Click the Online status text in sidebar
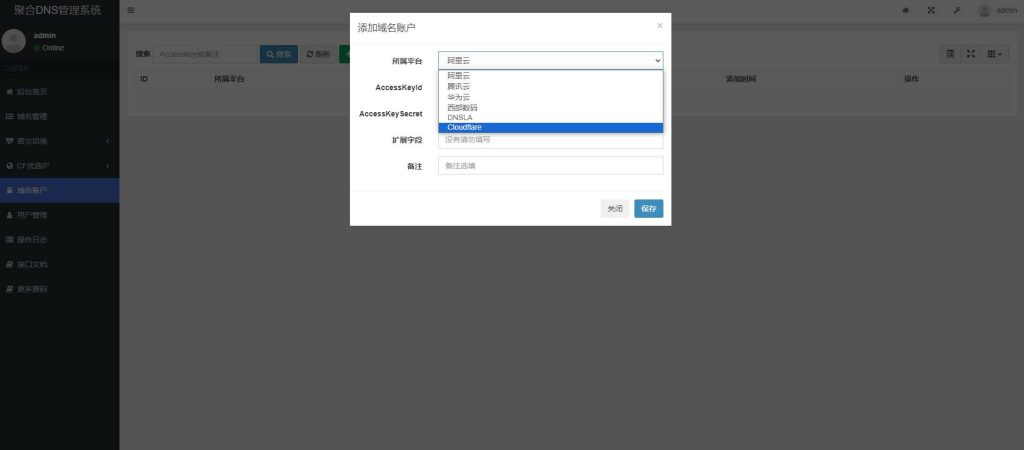This screenshot has height=450, width=1024. pyautogui.click(x=53, y=48)
